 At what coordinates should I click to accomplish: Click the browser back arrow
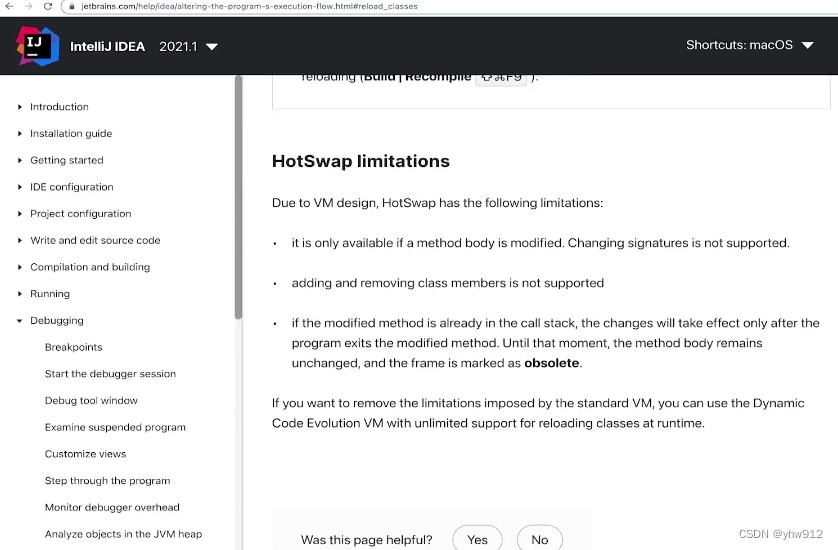pyautogui.click(x=9, y=6)
